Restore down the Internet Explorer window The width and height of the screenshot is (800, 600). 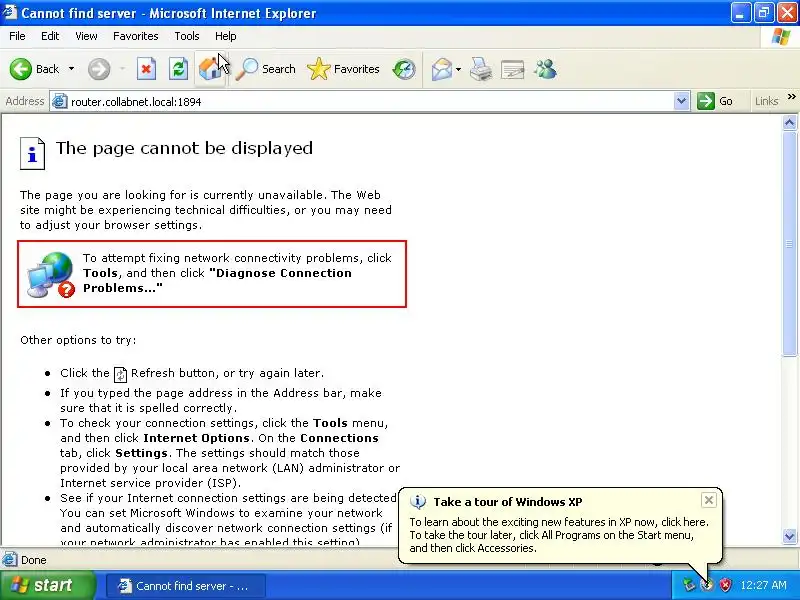coord(763,13)
